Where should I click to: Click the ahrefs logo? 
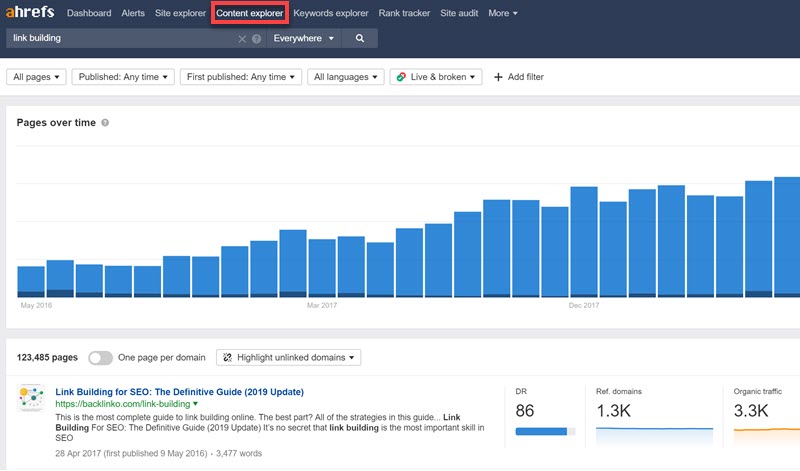coord(30,11)
